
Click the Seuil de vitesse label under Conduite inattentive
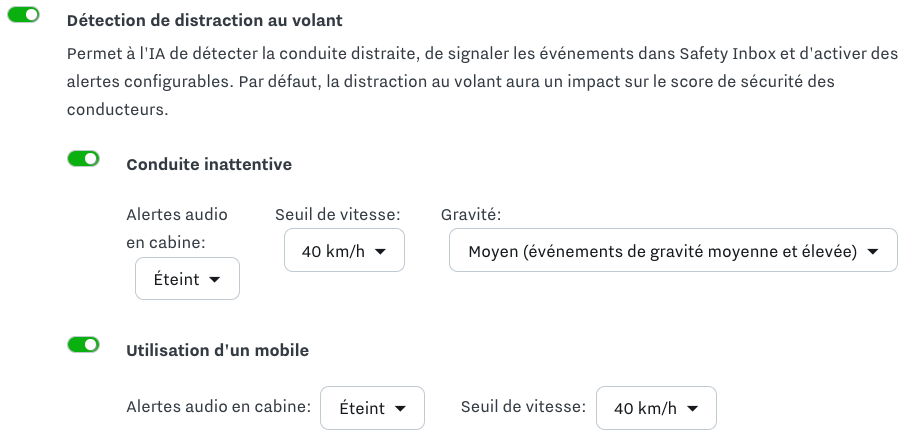point(337,214)
